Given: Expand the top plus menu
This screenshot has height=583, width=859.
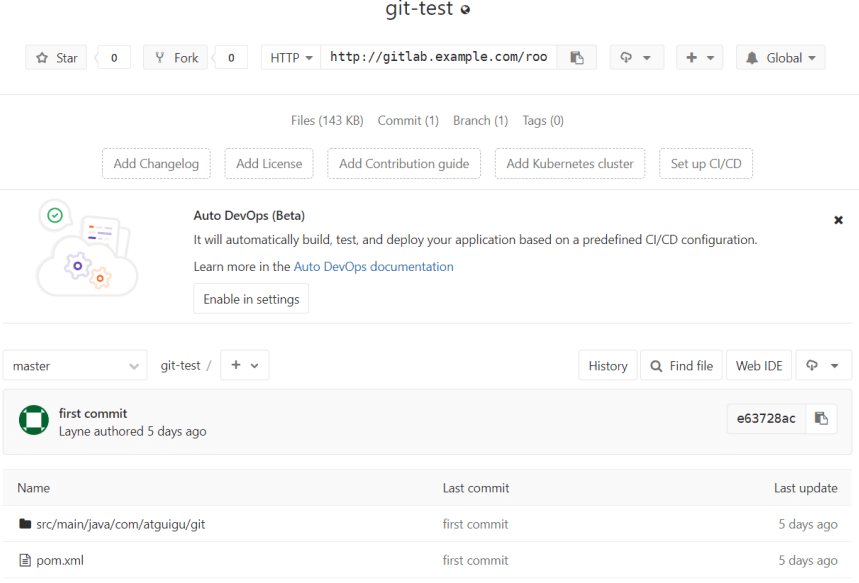Looking at the screenshot, I should pos(700,58).
